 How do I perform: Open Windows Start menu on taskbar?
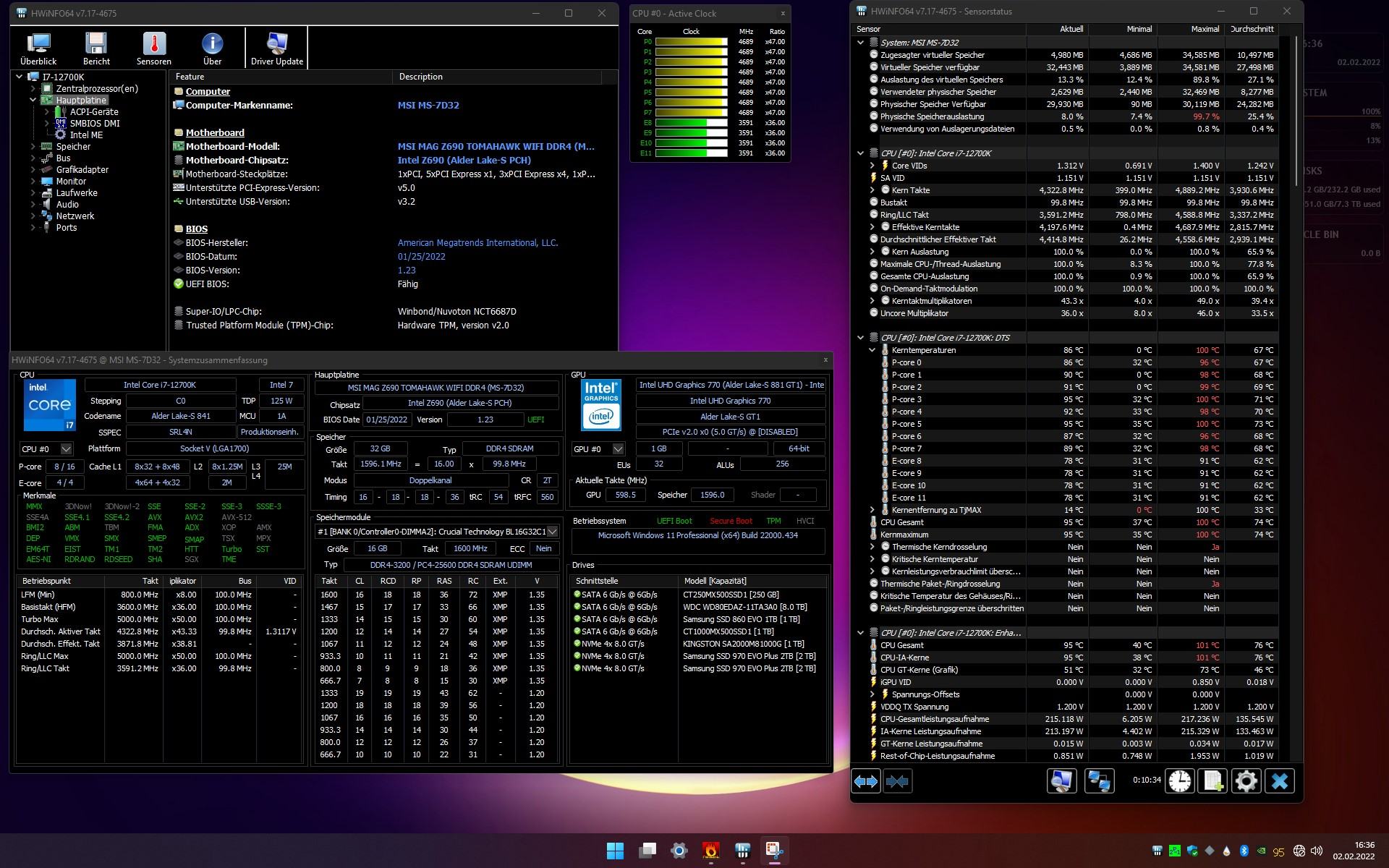(x=615, y=851)
